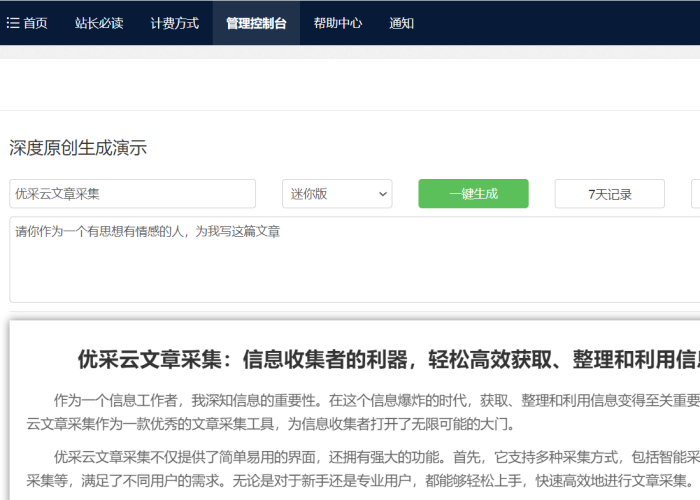The width and height of the screenshot is (700, 500).
Task: Click the list icon beside 首页
Action: coord(13,23)
